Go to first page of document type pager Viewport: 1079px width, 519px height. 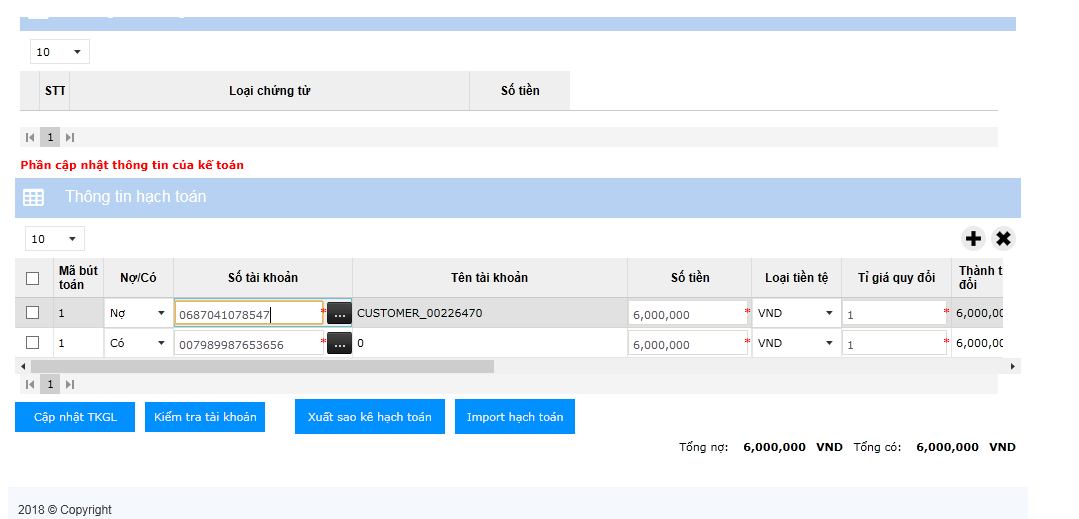click(30, 137)
